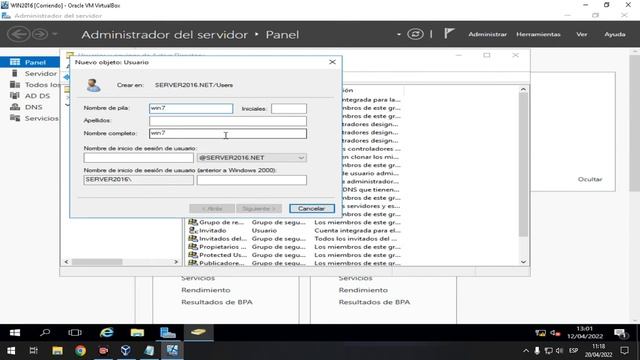The height and width of the screenshot is (360, 640).
Task: Open AD DS role in sidebar
Action: pyautogui.click(x=30, y=96)
